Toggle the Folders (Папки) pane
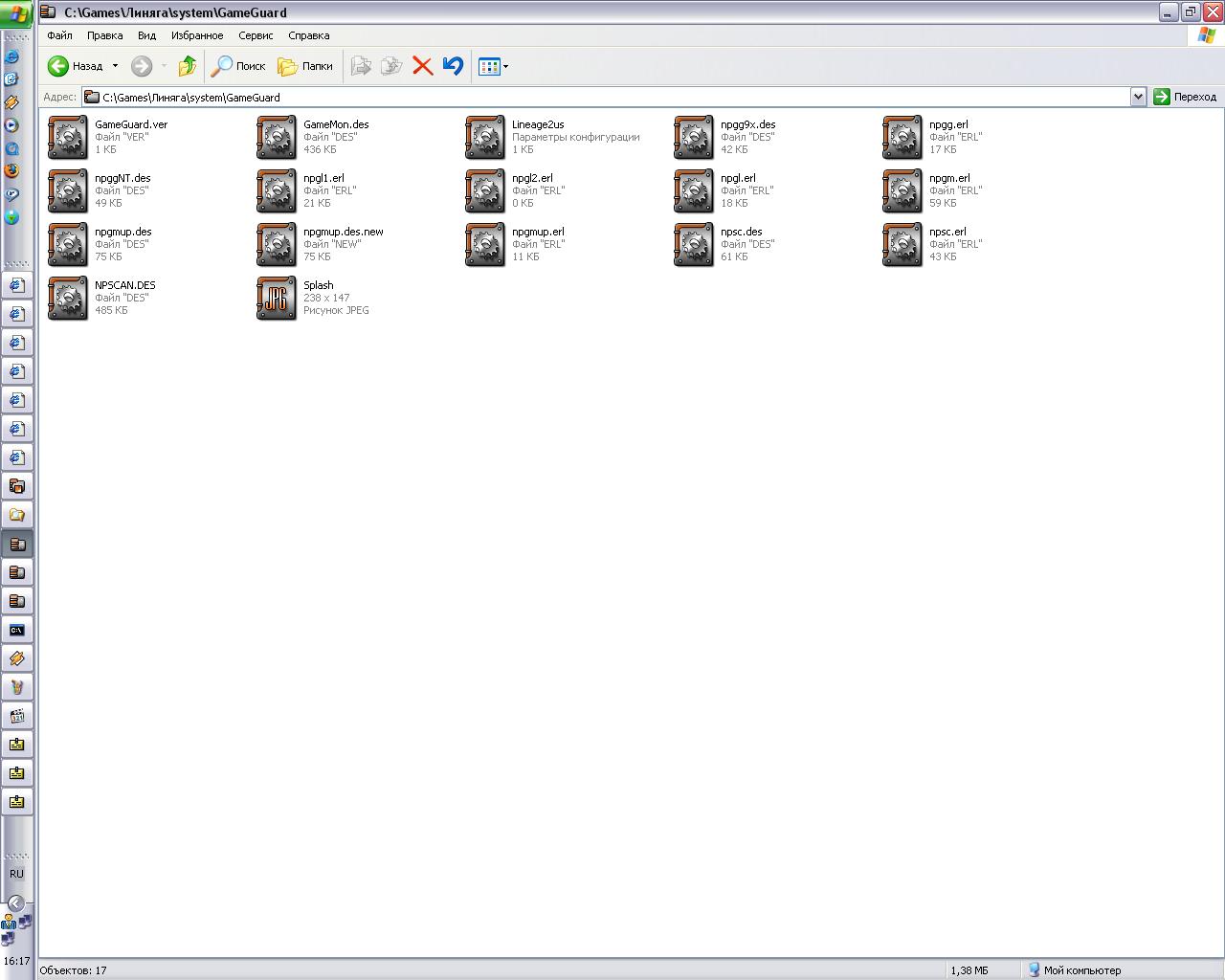The width and height of the screenshot is (1225, 980). point(305,66)
